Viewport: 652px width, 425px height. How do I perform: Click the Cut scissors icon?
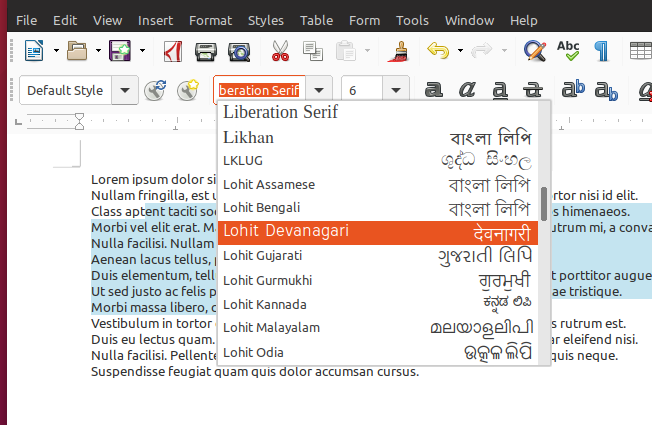click(280, 51)
